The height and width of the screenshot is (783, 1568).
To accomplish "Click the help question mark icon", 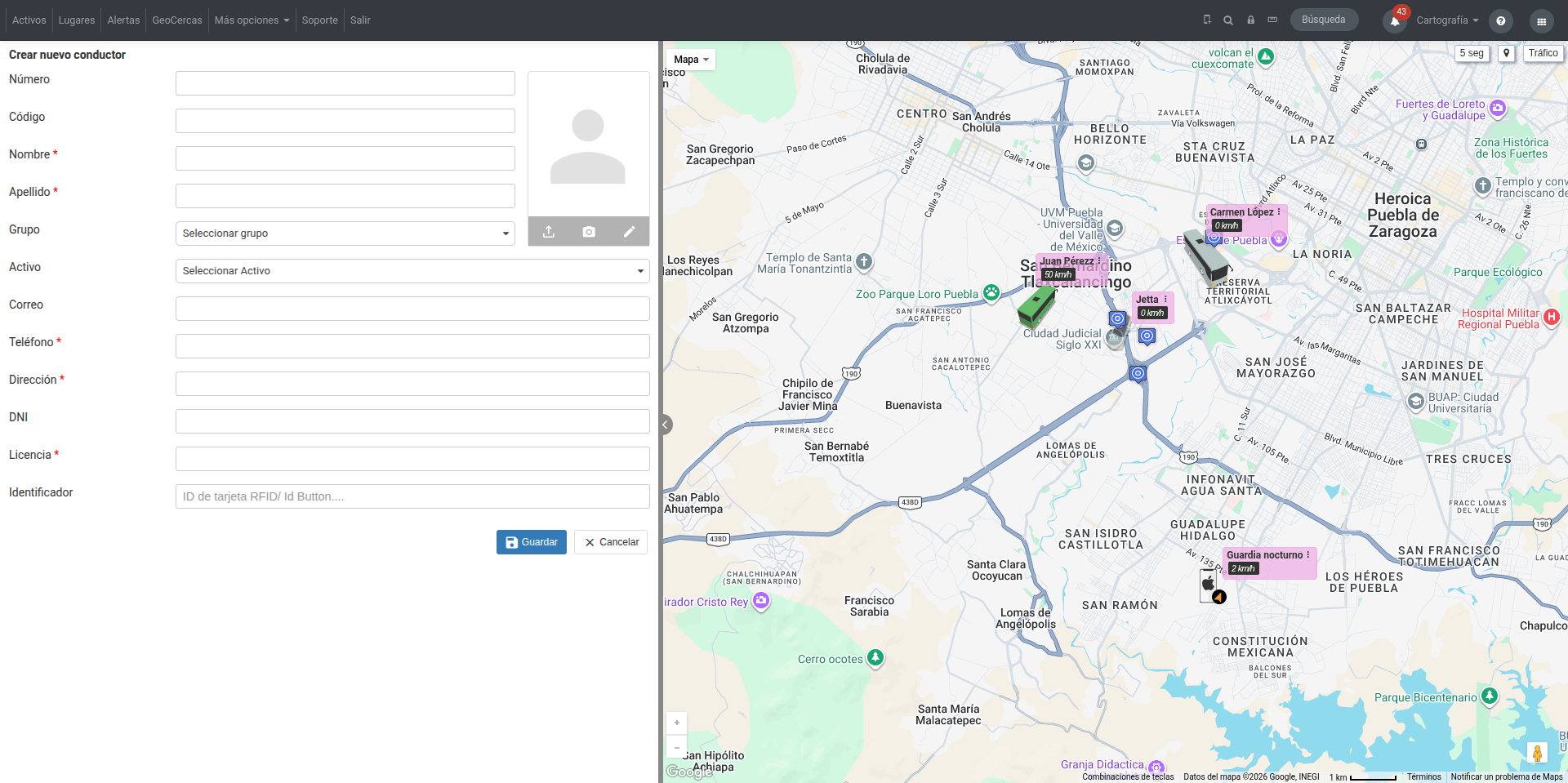I will (x=1501, y=21).
